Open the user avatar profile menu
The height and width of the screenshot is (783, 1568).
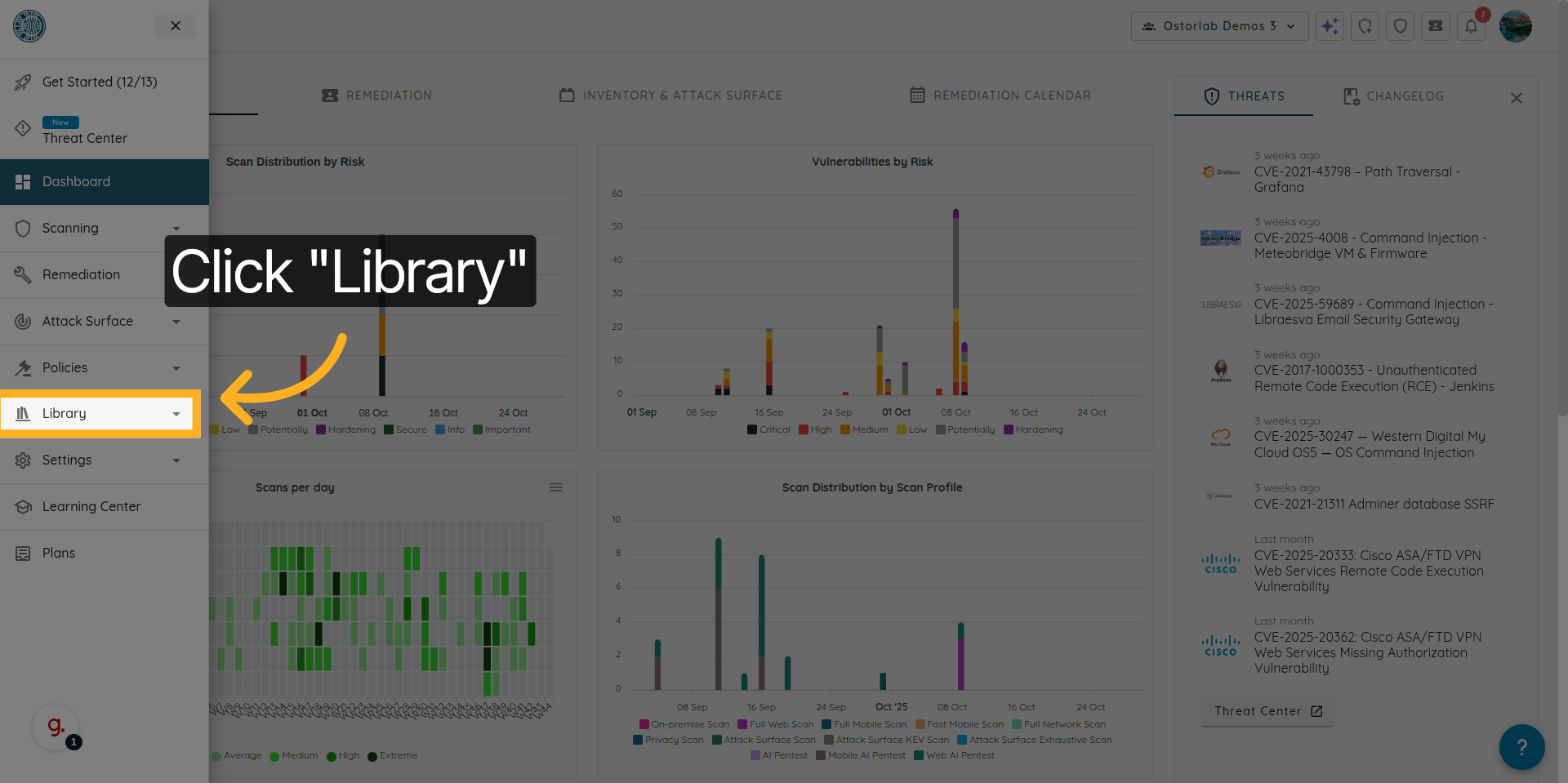[x=1516, y=26]
